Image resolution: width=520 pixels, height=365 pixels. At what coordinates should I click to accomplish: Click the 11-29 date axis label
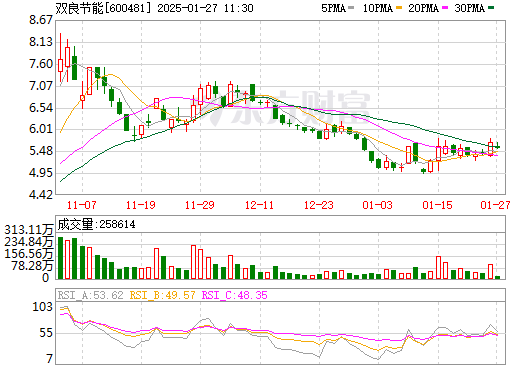[x=200, y=205]
